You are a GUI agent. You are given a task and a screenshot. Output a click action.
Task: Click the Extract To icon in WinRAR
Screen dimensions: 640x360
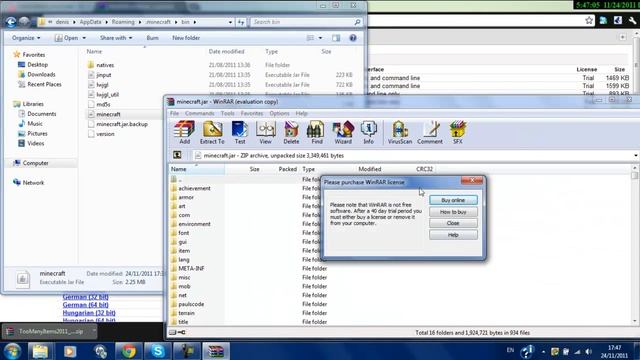click(212, 133)
